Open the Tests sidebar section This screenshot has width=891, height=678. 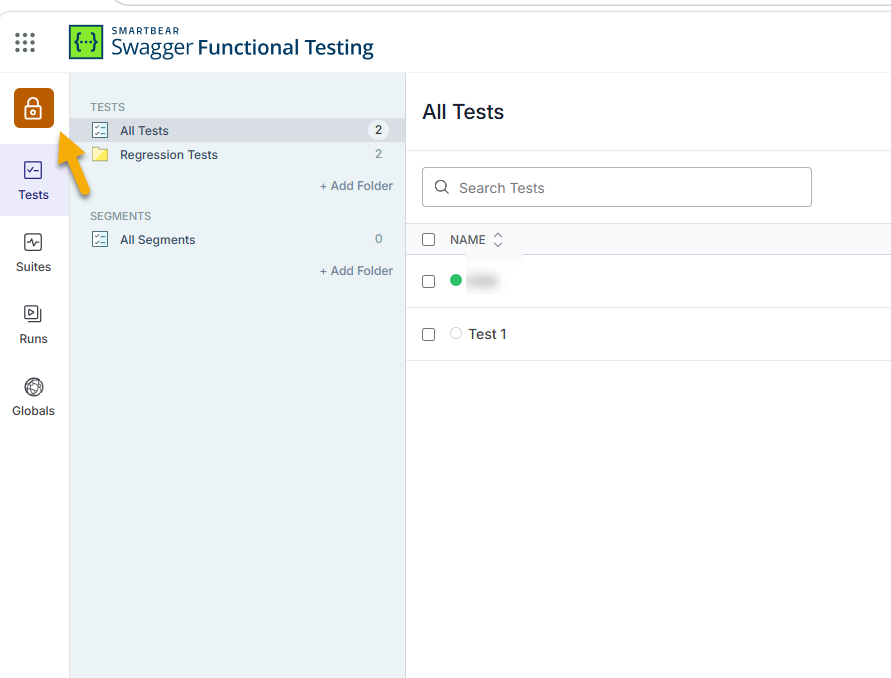34,180
